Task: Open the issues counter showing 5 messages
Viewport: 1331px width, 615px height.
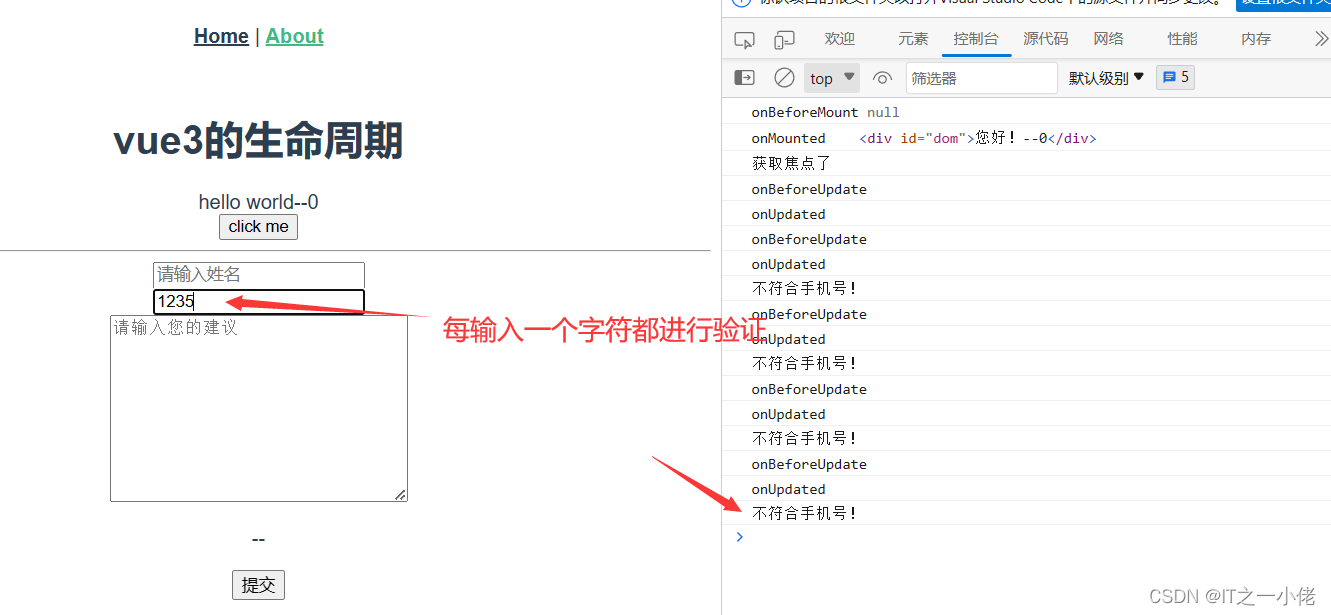Action: coord(1175,77)
